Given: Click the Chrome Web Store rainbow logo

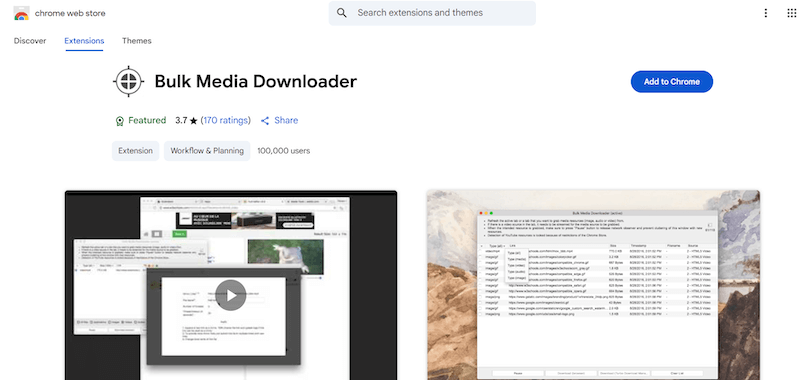Looking at the screenshot, I should (21, 13).
